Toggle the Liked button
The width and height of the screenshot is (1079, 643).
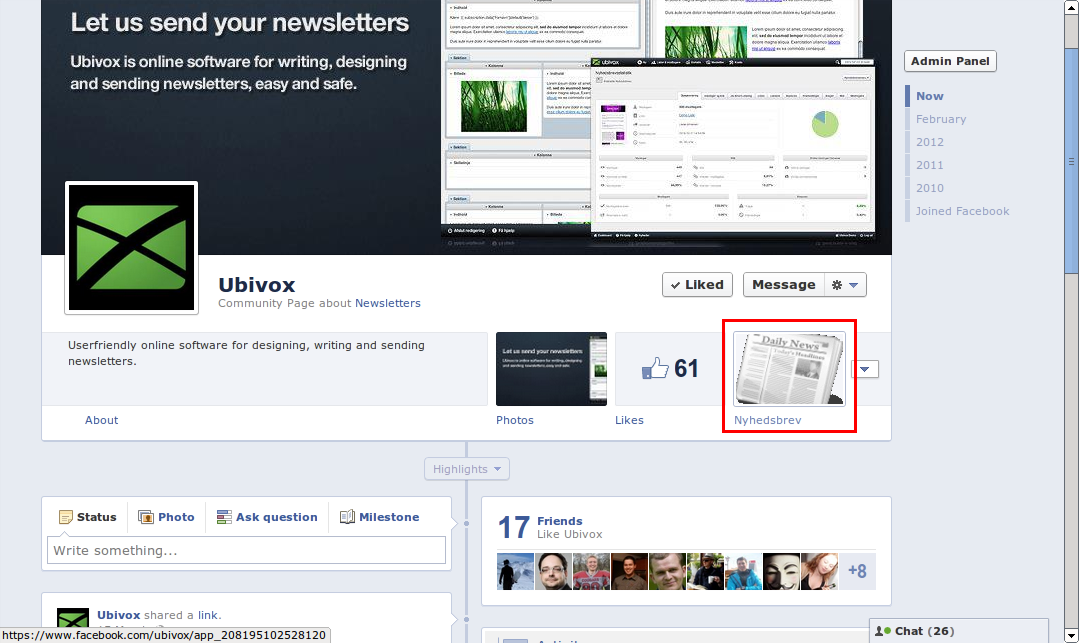point(697,285)
